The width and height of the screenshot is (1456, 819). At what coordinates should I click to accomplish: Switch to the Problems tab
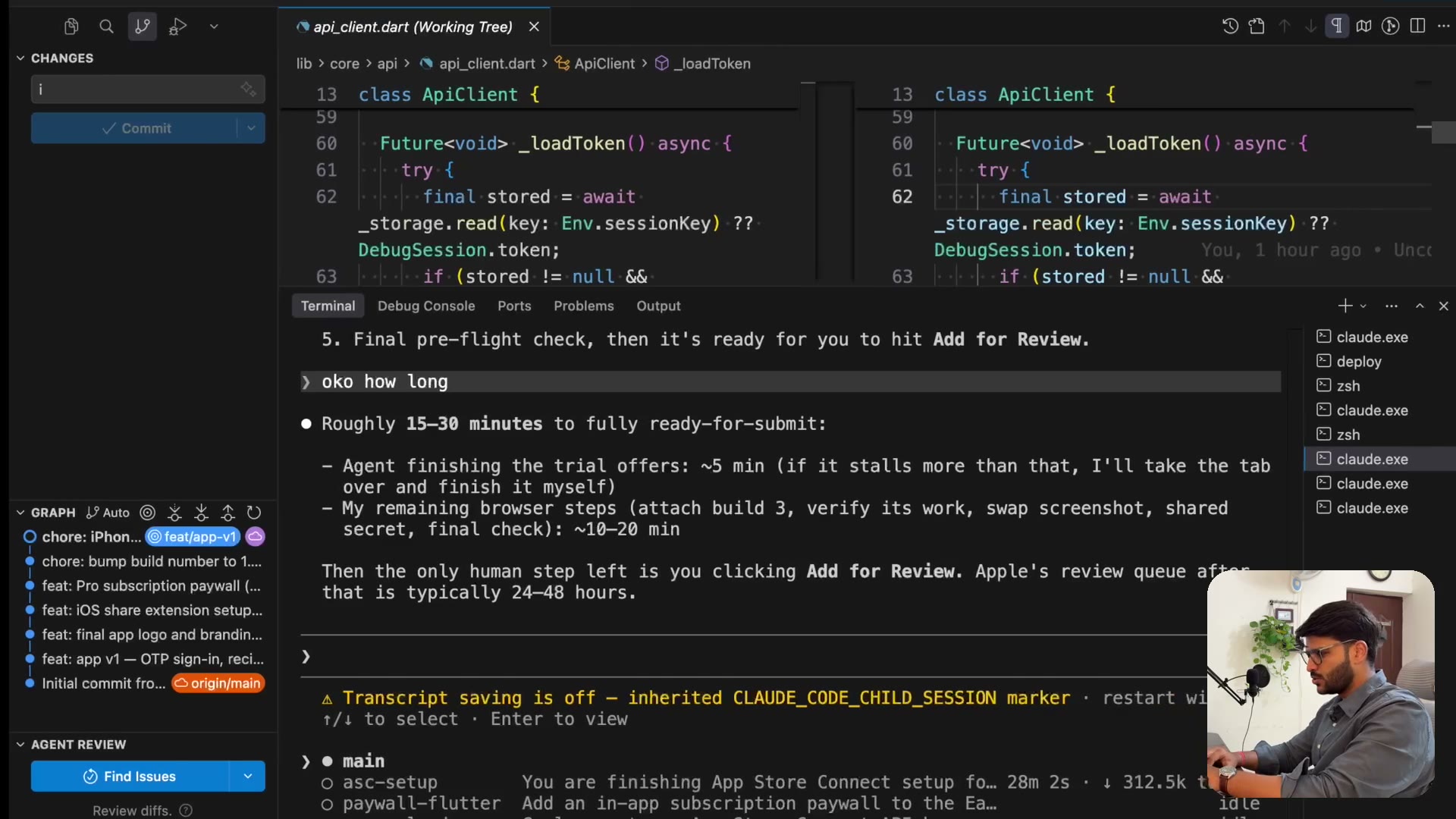point(584,306)
